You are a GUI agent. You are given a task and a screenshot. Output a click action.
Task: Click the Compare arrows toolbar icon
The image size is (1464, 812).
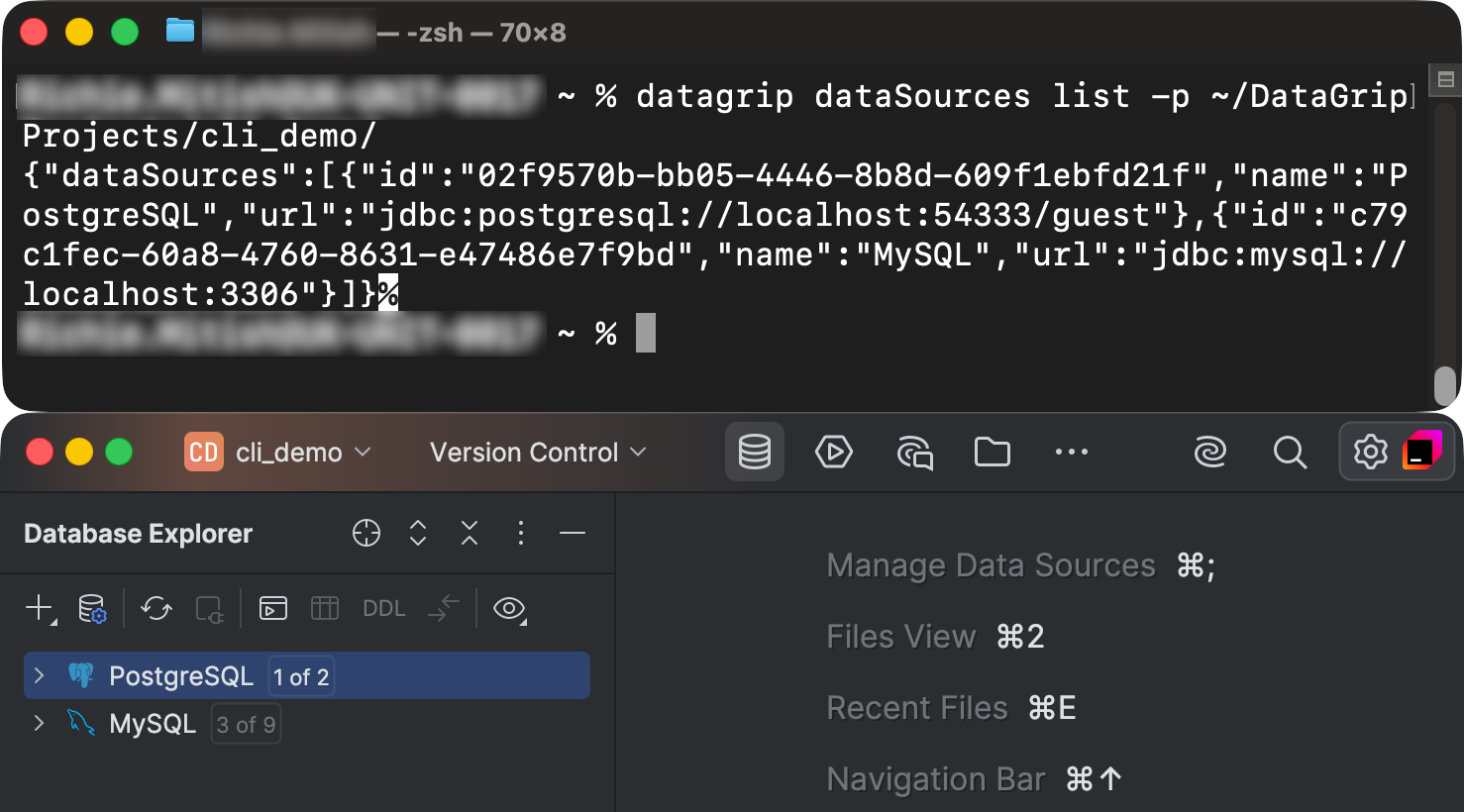pyautogui.click(x=444, y=608)
